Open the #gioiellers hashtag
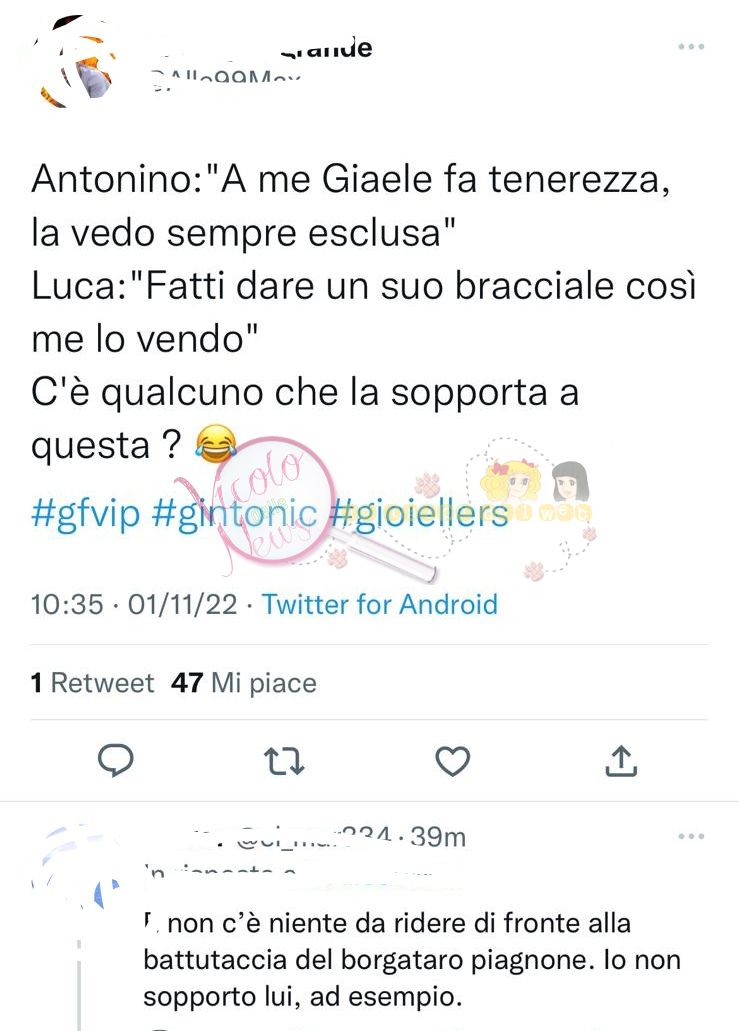 (x=418, y=513)
